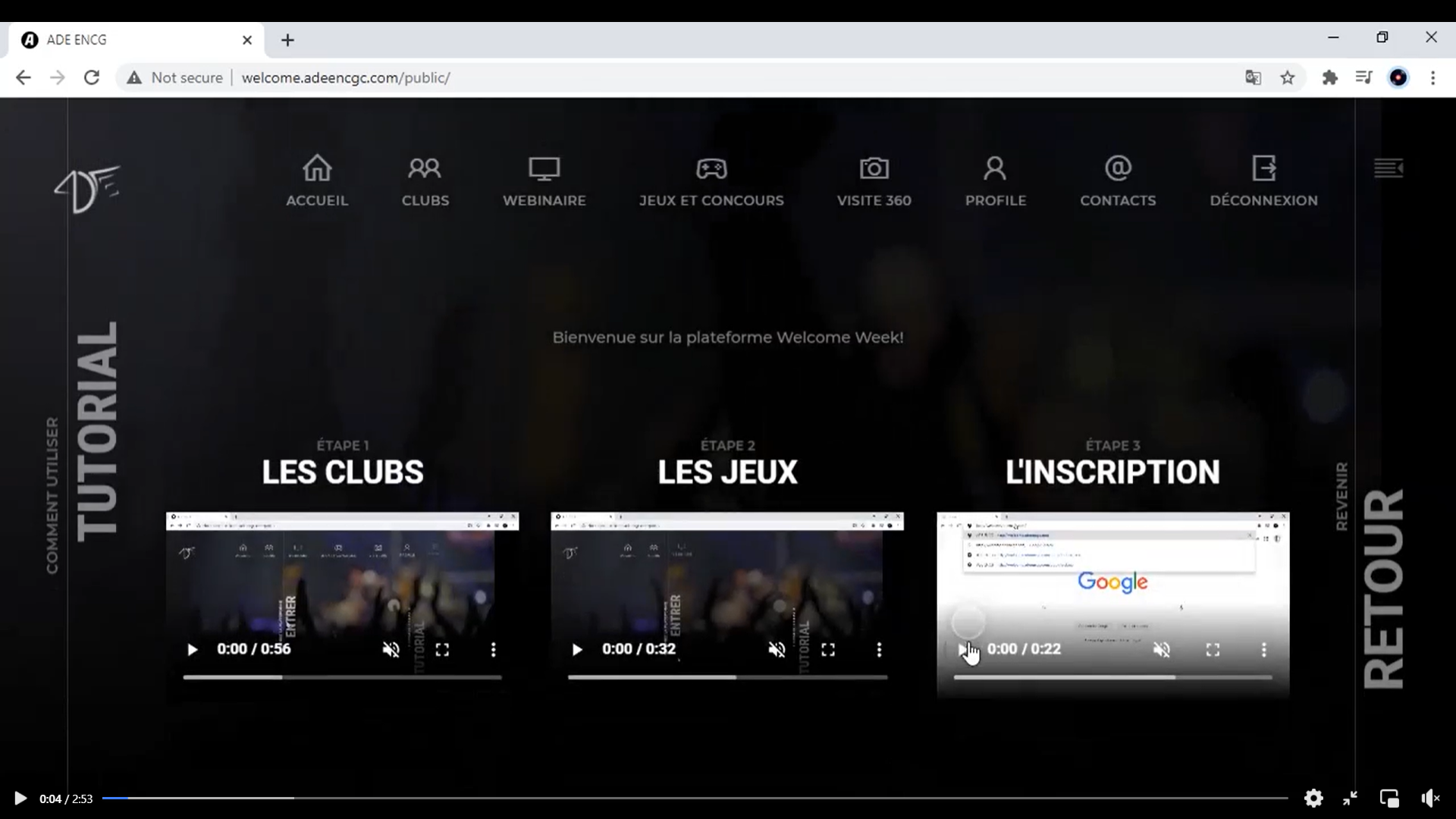Select the Visite 360 camera icon
The image size is (1456, 819).
[x=874, y=168]
